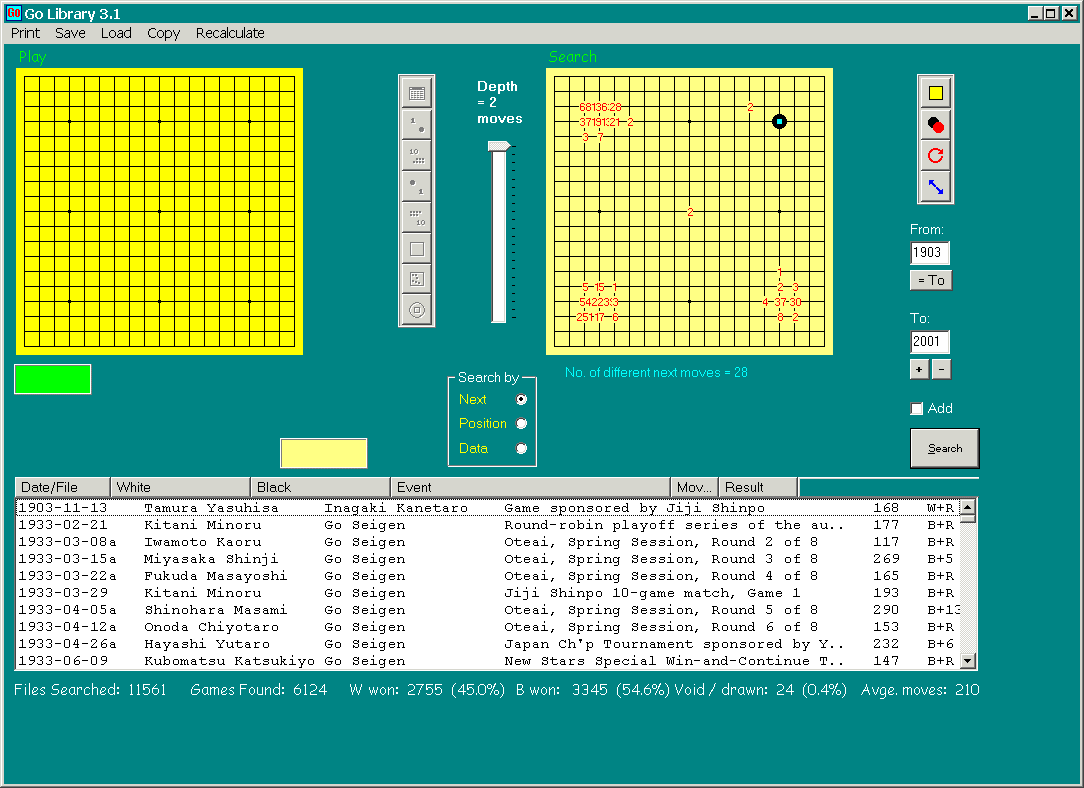Open the Copy menu
Image resolution: width=1084 pixels, height=788 pixels.
pos(163,33)
